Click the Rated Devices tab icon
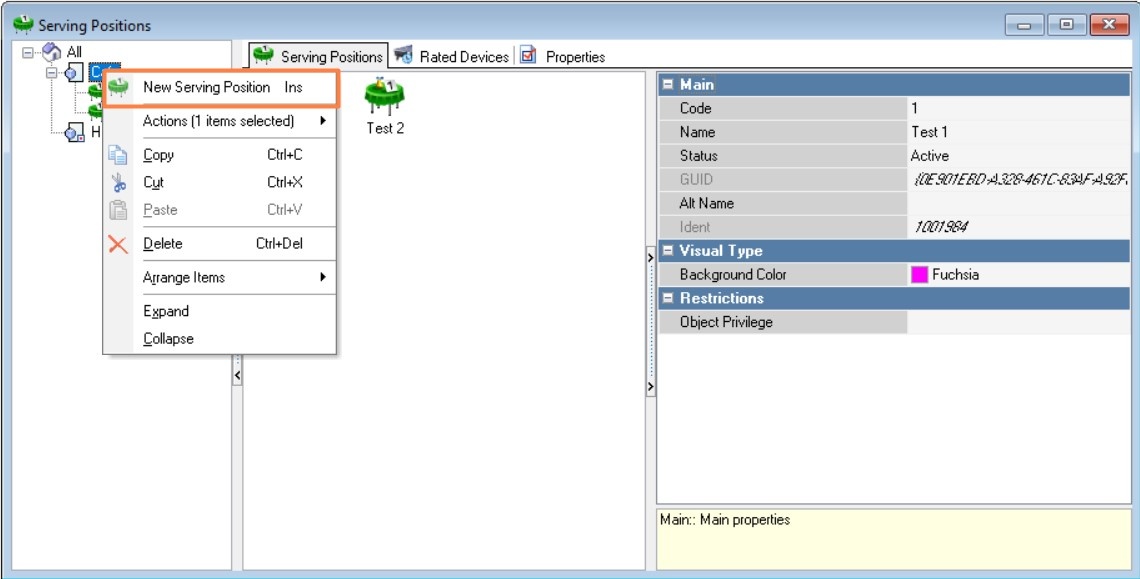Screen dimensions: 1140x579 404,56
